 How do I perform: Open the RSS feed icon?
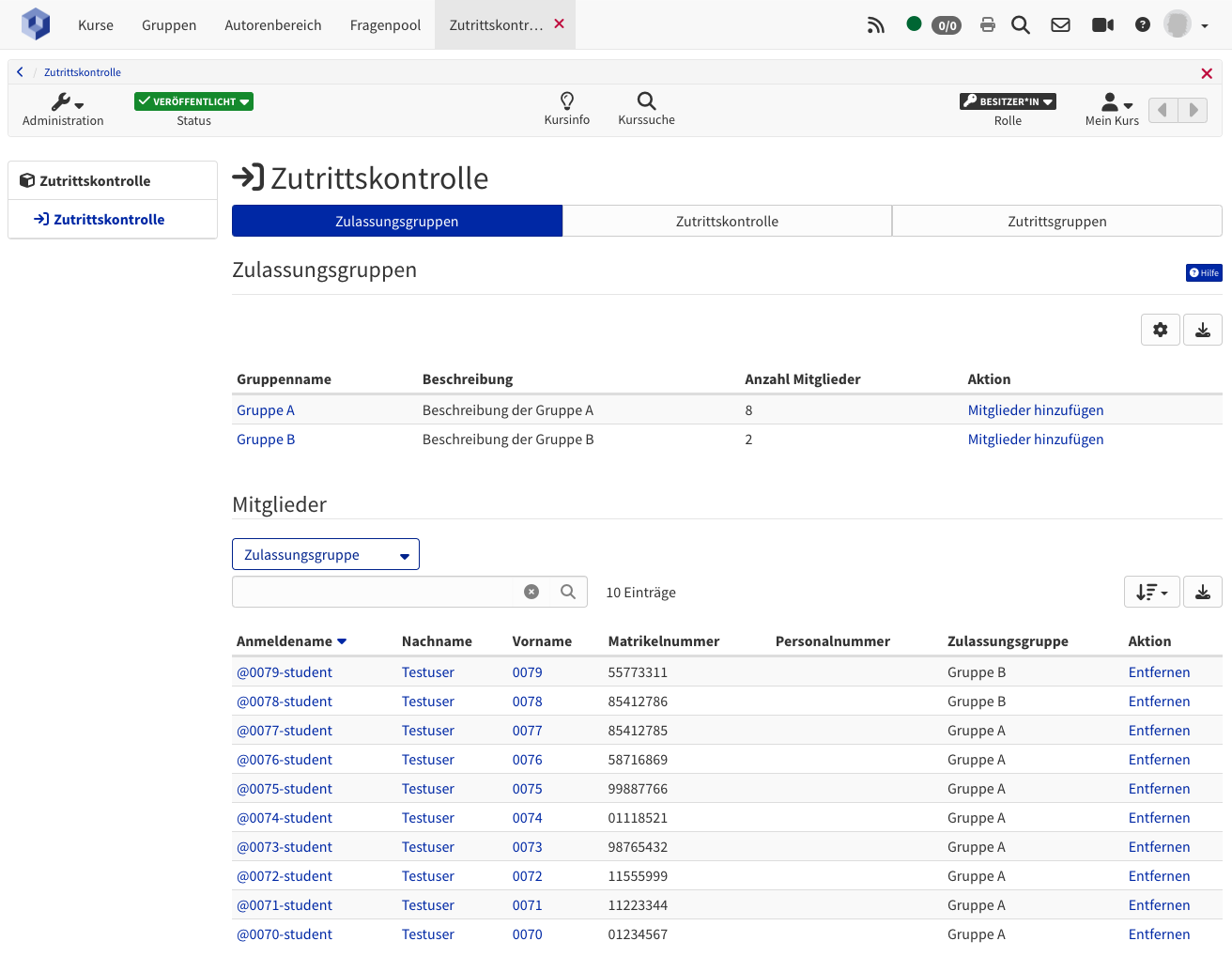tap(875, 25)
